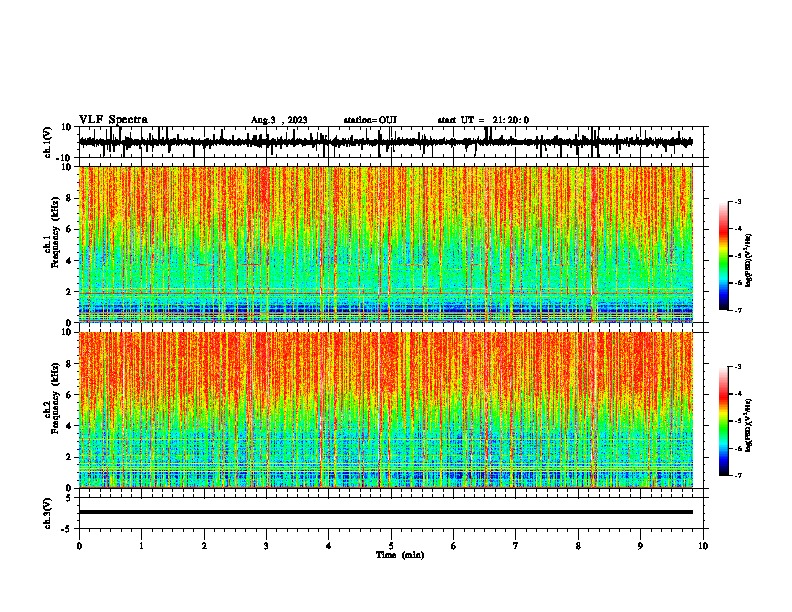792x612 pixels.
Task: Click time axis tick label "0"
Action: 79,546
